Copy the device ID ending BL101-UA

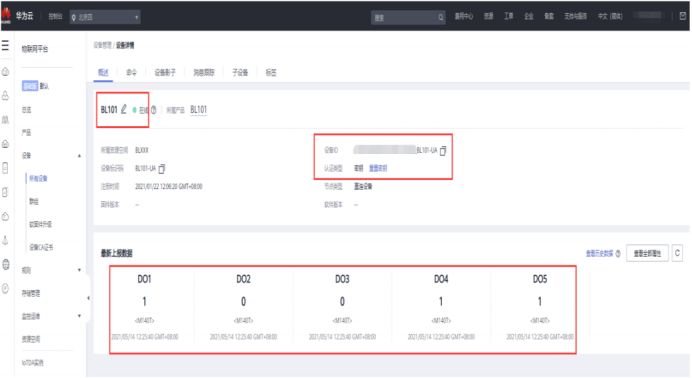coord(443,150)
